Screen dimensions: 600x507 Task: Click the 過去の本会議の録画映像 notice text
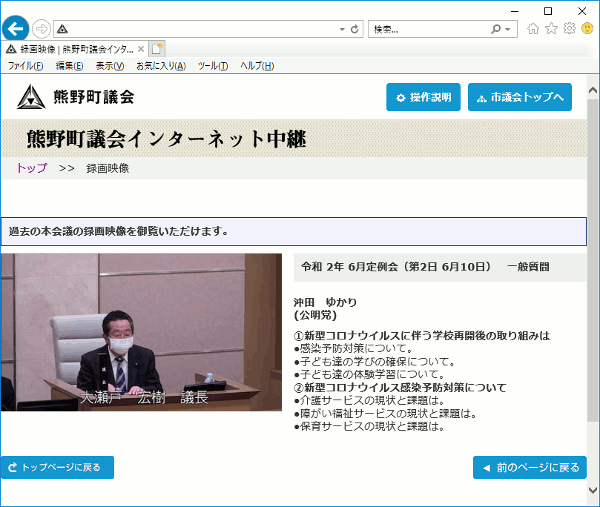point(119,231)
